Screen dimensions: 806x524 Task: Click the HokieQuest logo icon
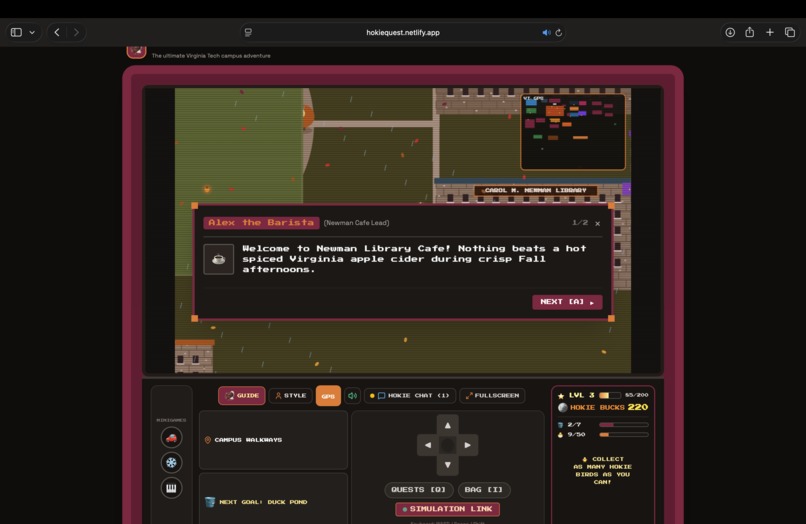coord(137,51)
